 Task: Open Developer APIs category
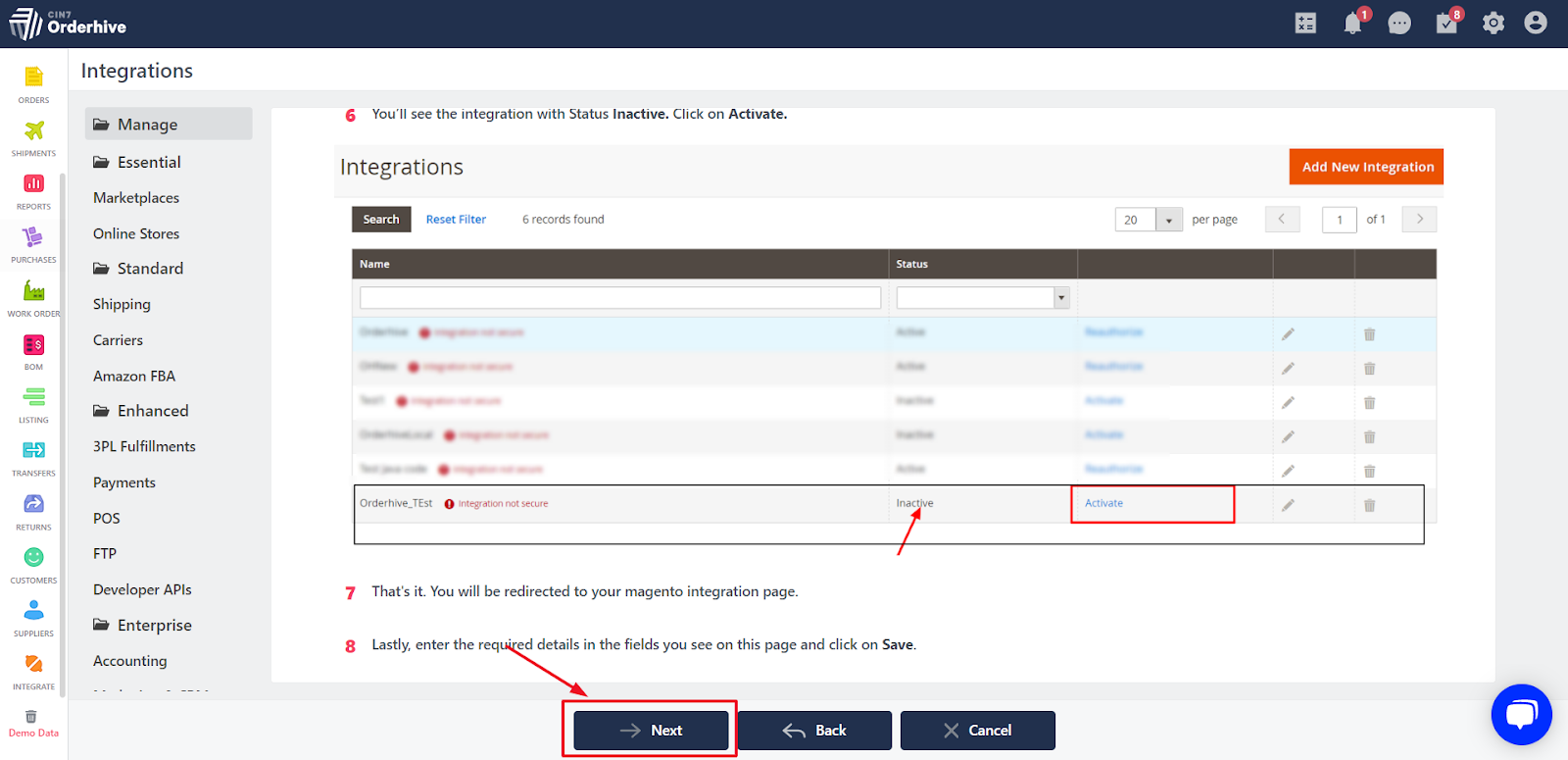coord(142,589)
